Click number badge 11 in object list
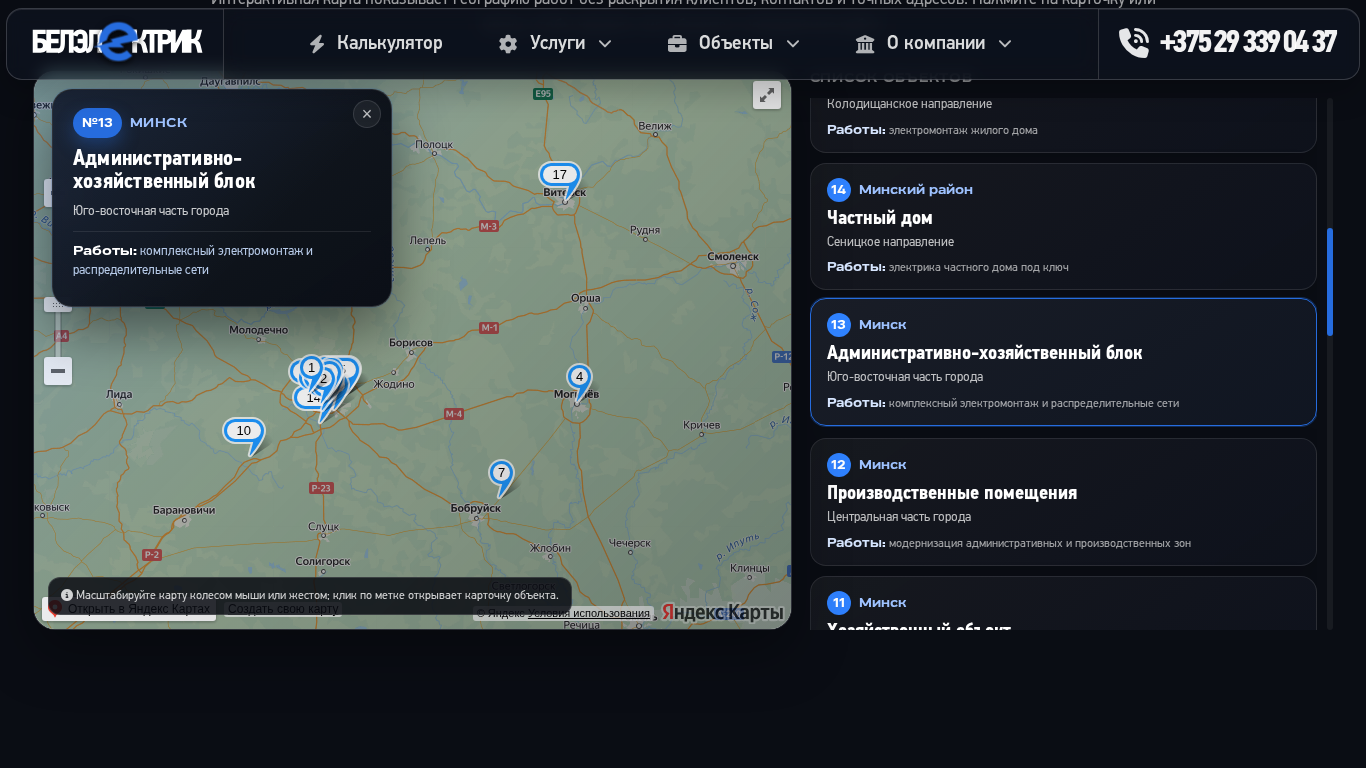1366x768 pixels. tap(839, 603)
